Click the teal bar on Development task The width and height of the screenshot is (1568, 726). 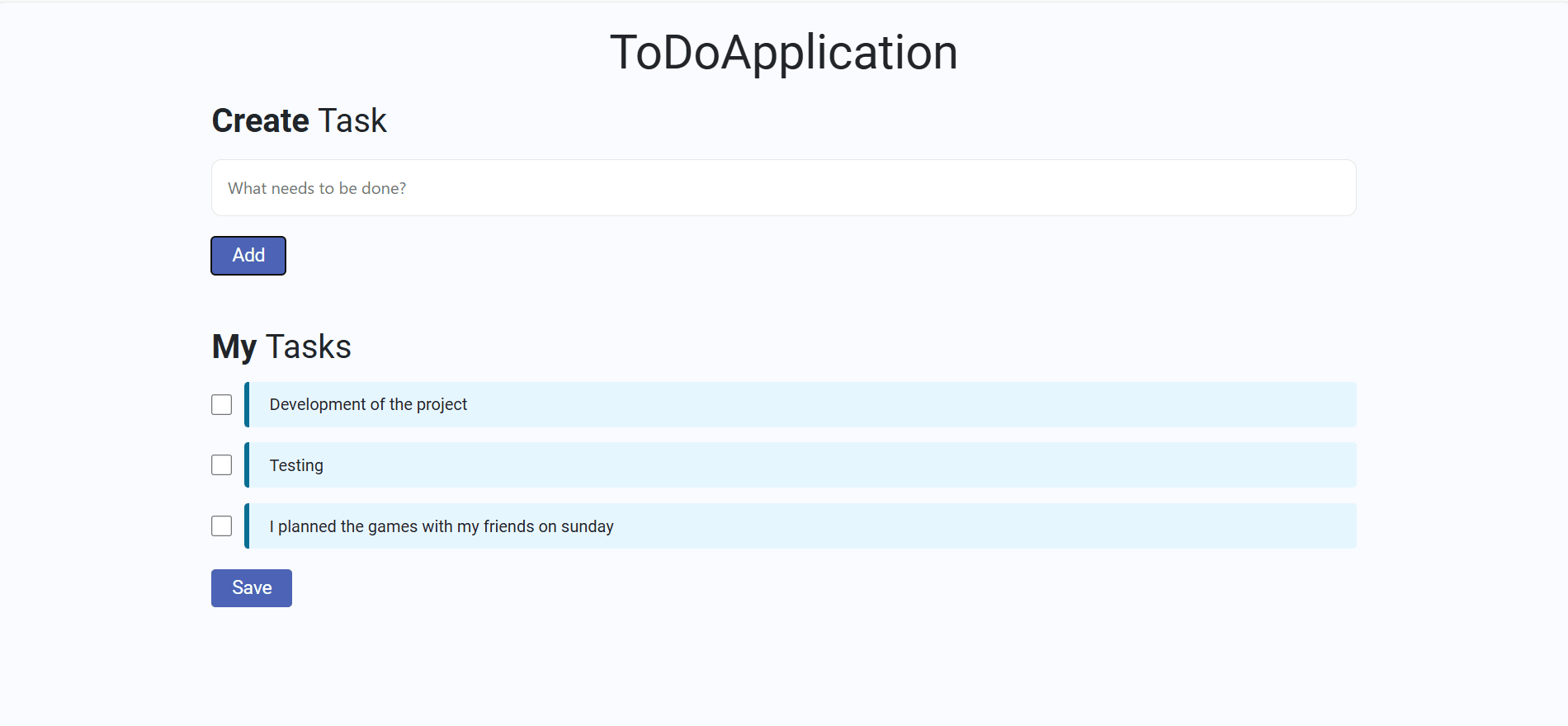coord(247,404)
